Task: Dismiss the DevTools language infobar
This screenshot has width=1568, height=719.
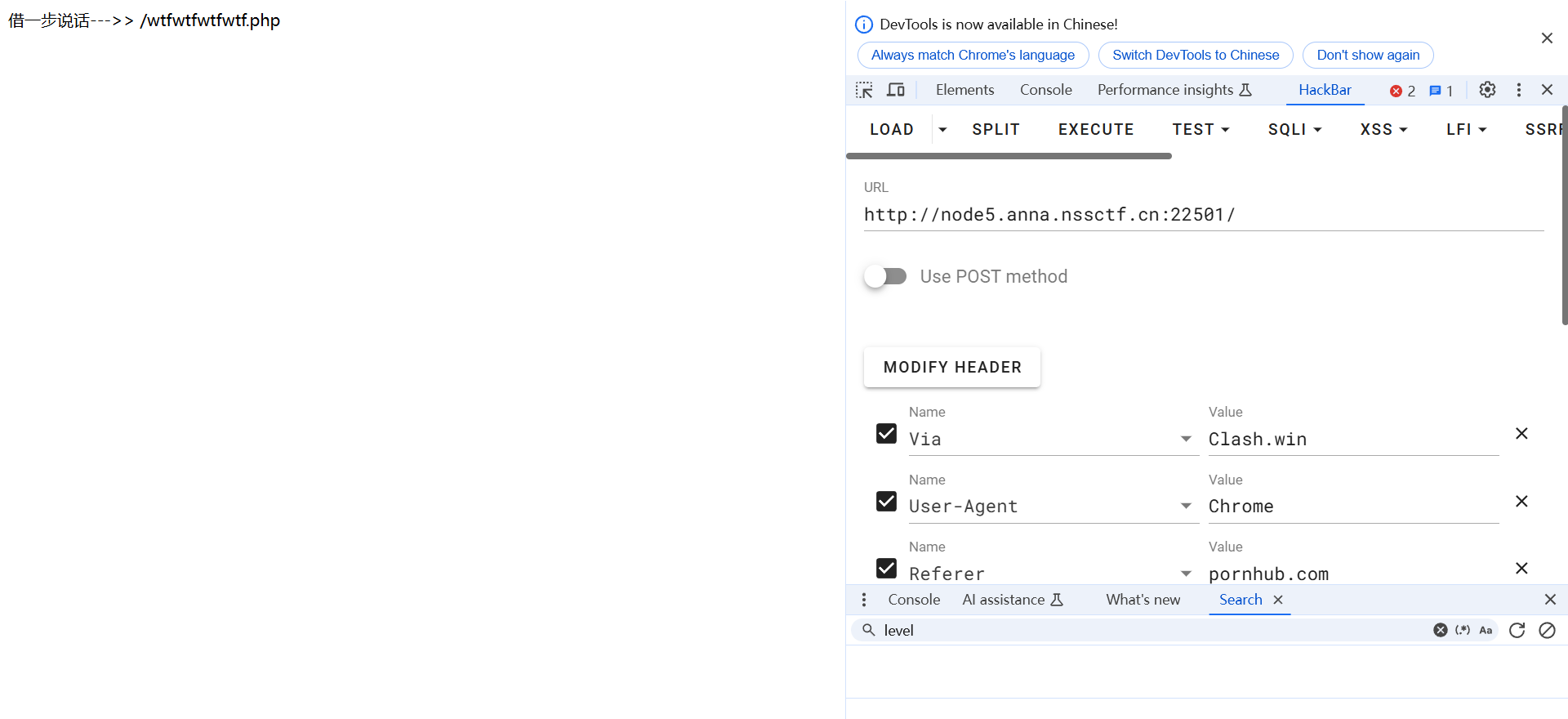Action: click(x=1547, y=38)
